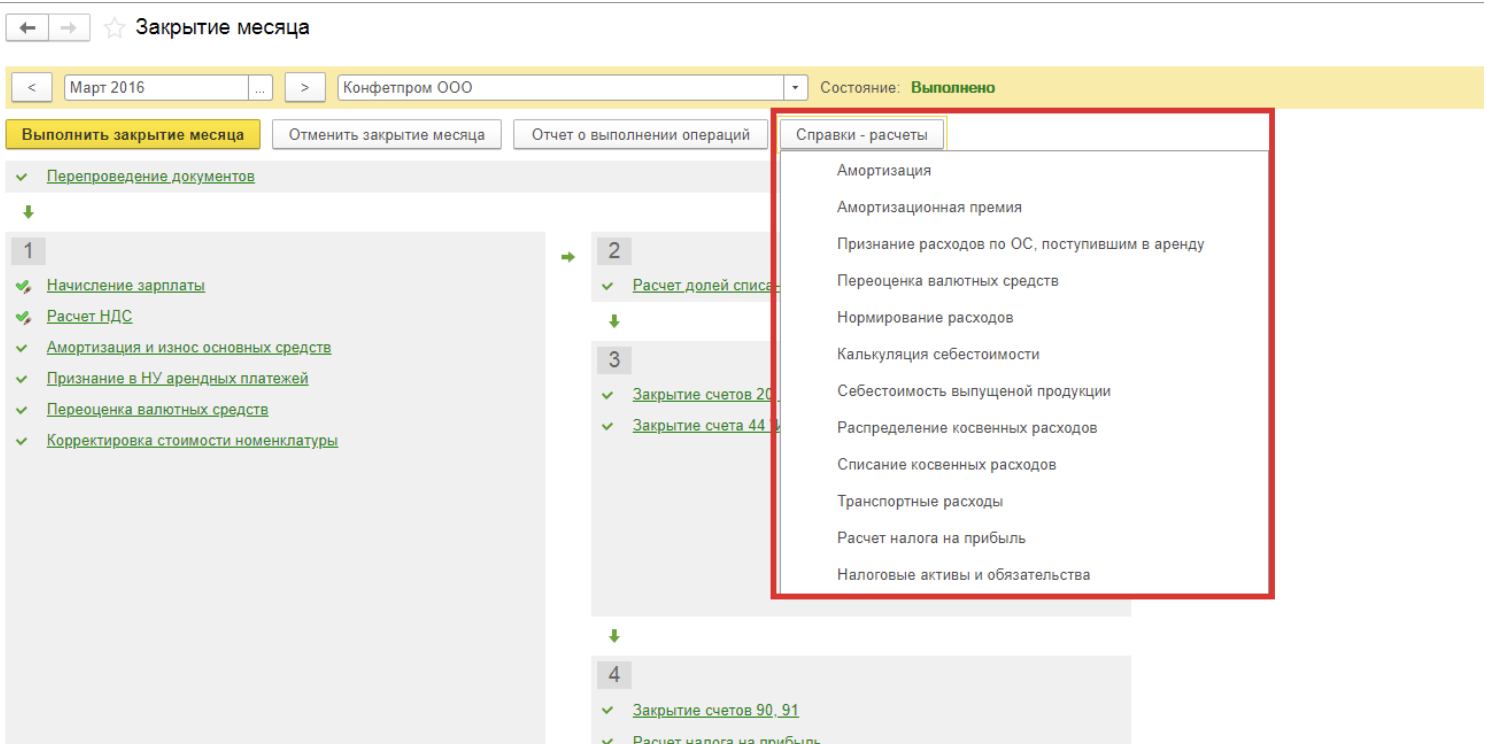Go to next month with right chevron
The height and width of the screenshot is (744, 1492).
tap(305, 88)
